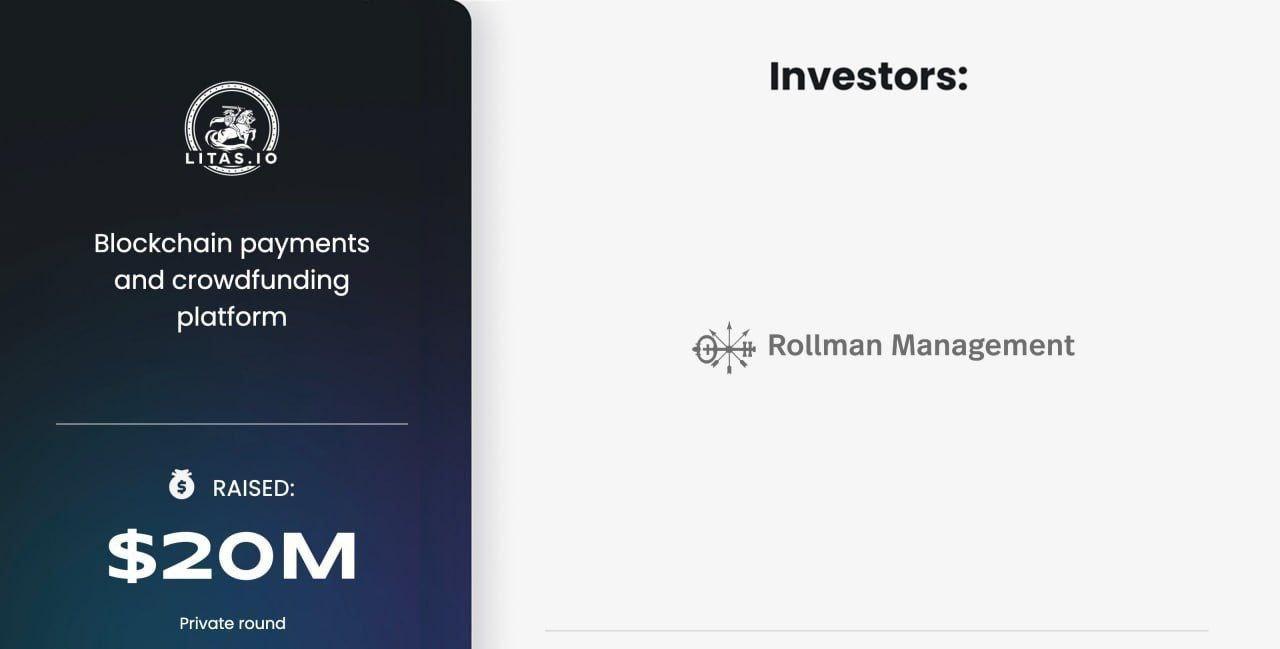The height and width of the screenshot is (649, 1280).
Task: Click the word Rollman in investor name
Action: click(x=824, y=346)
